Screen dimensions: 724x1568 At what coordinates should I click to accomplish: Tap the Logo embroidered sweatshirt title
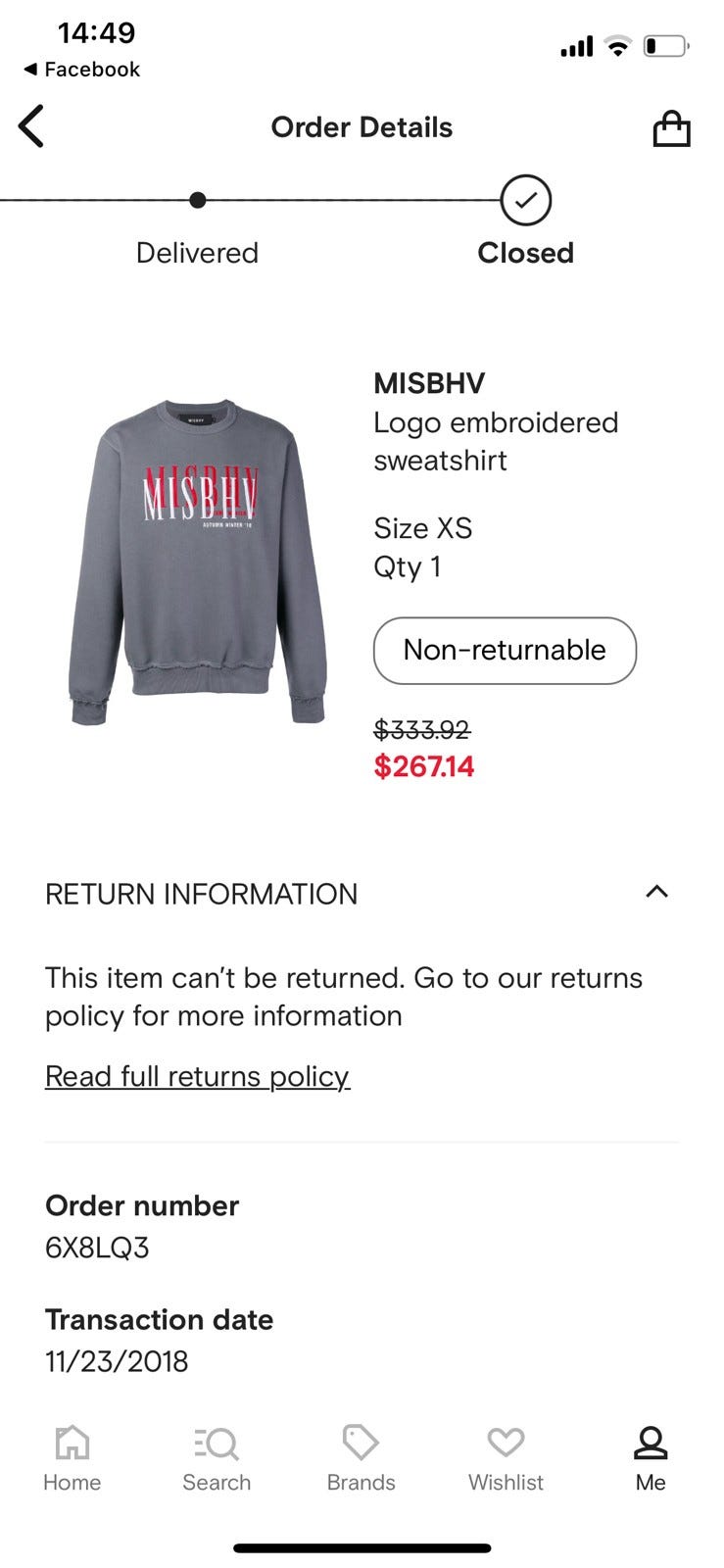496,441
